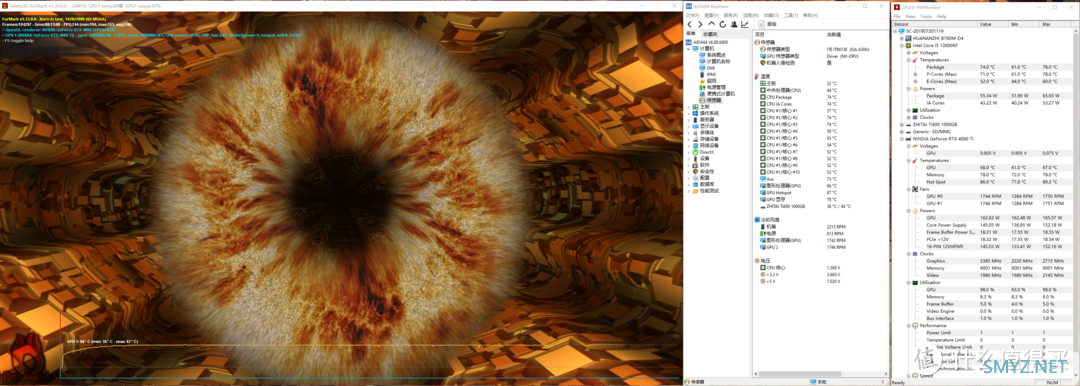Open View menu in HWMonitor
Viewport: 1080px width, 386px height.
point(910,16)
